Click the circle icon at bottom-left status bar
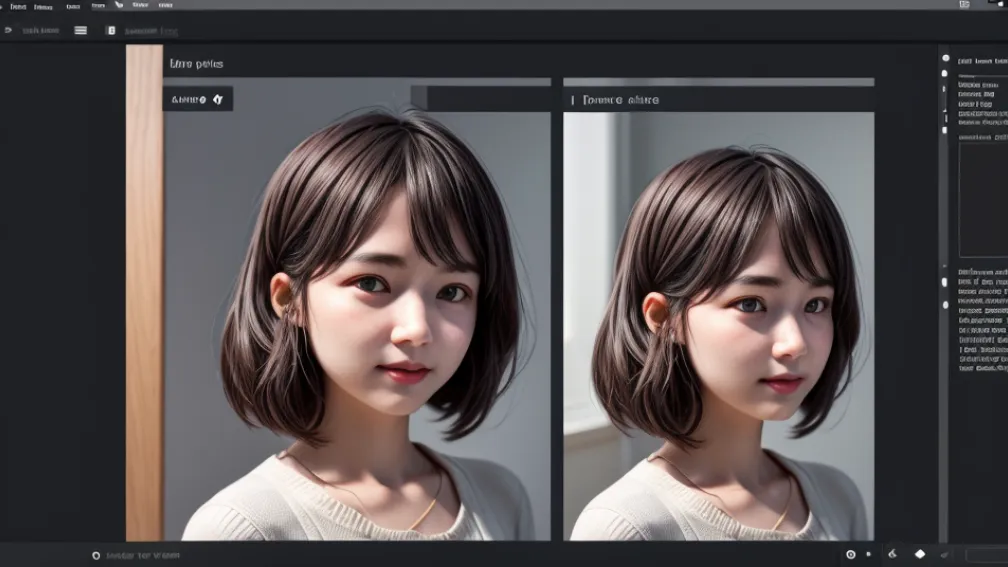Screen dimensions: 1008x567 (96, 555)
